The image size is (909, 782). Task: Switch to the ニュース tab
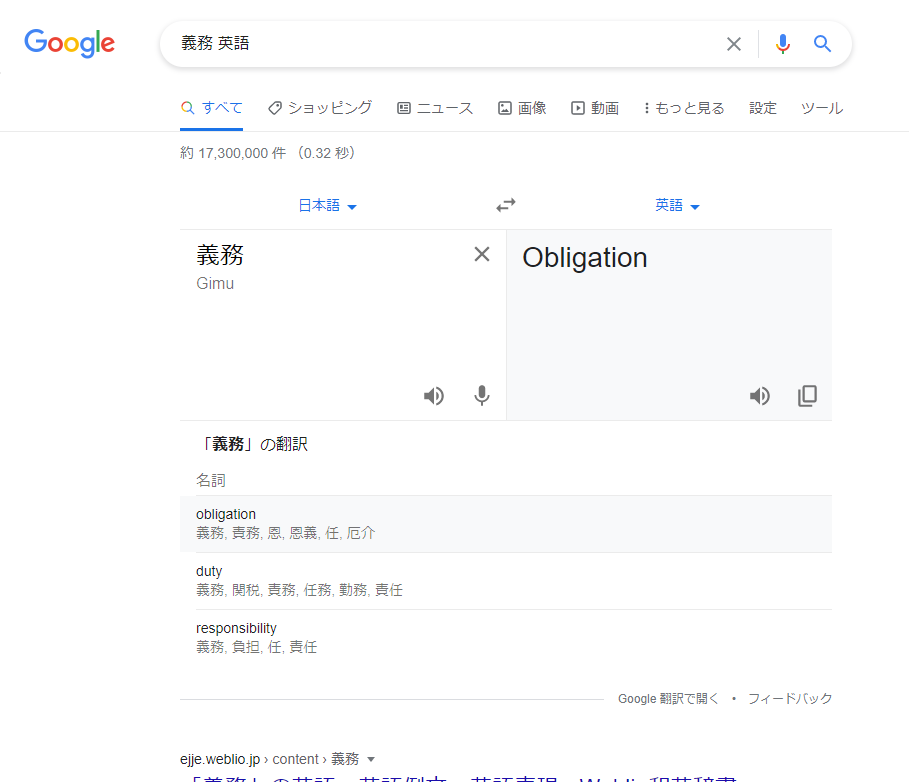tap(435, 108)
